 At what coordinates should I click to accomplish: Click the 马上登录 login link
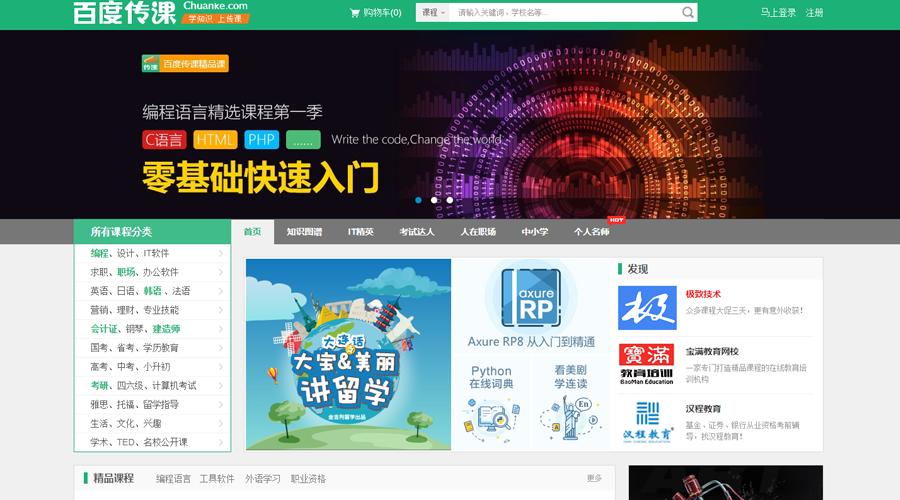click(x=778, y=13)
